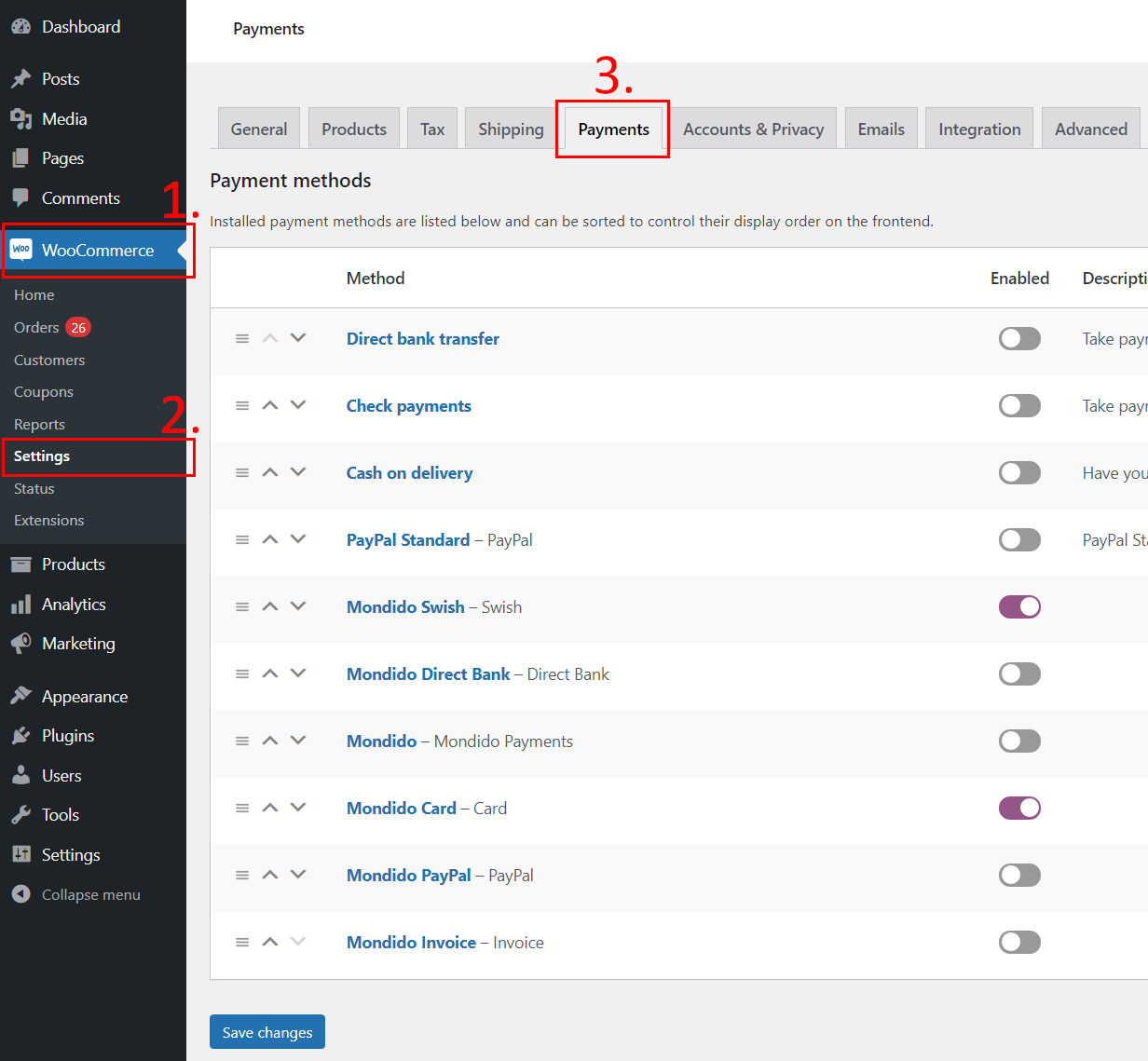Click the Collapse menu arrow icon
Viewport: 1148px width, 1061px height.
click(20, 894)
